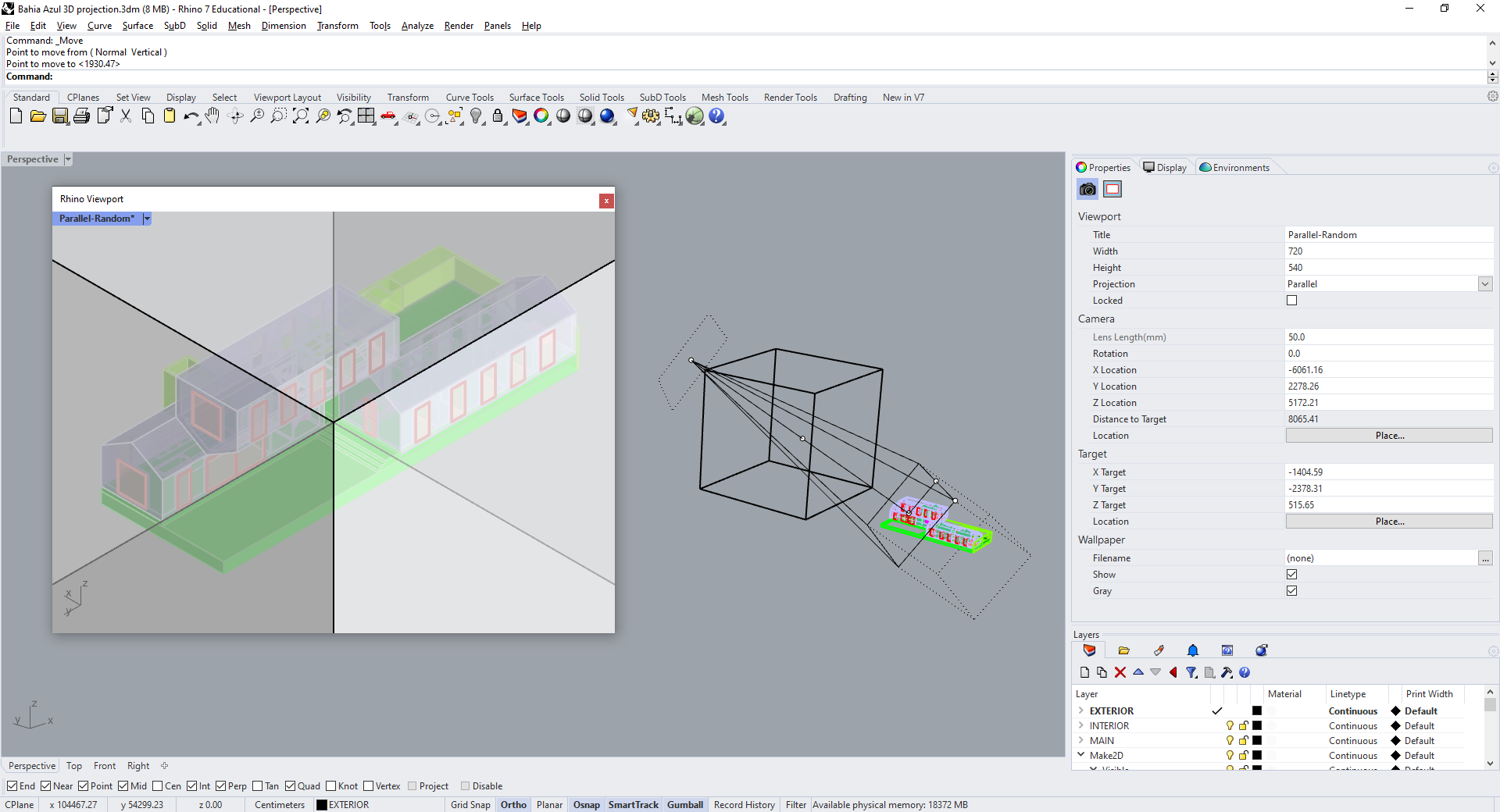The height and width of the screenshot is (812, 1500).
Task: Click the Lock objects padlock icon
Action: click(x=498, y=116)
